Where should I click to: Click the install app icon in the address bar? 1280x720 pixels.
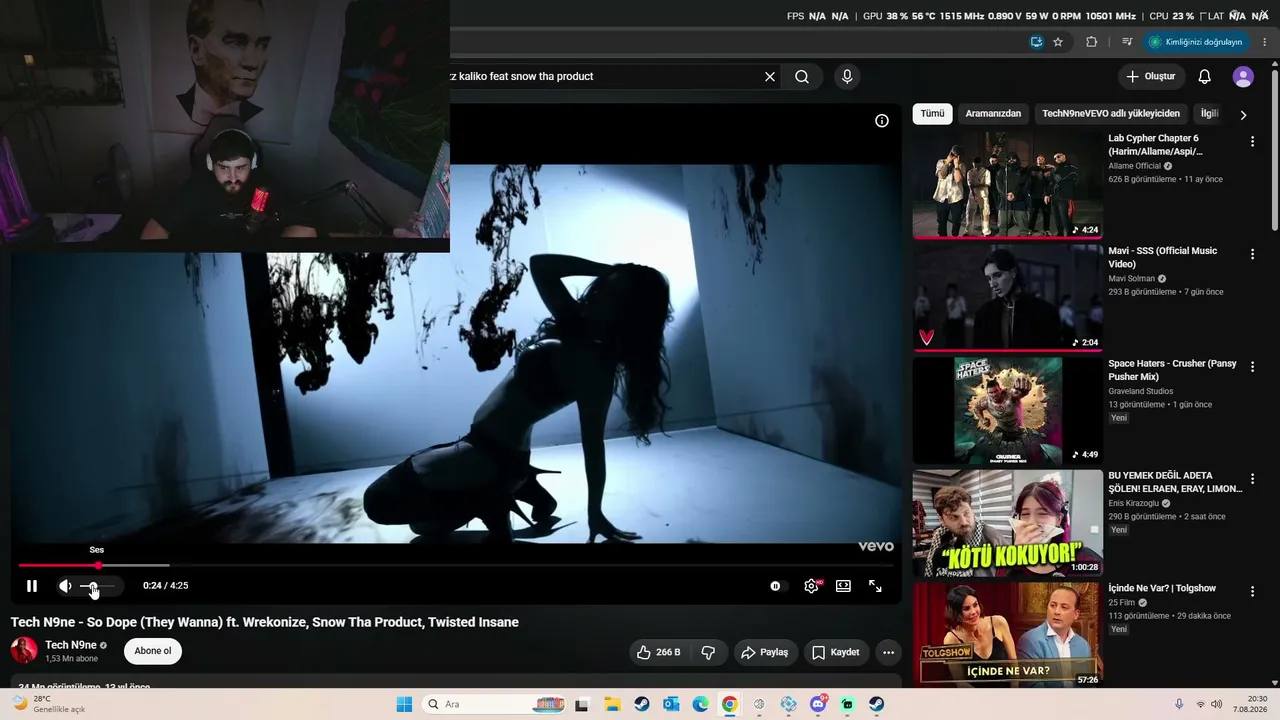coord(1037,42)
